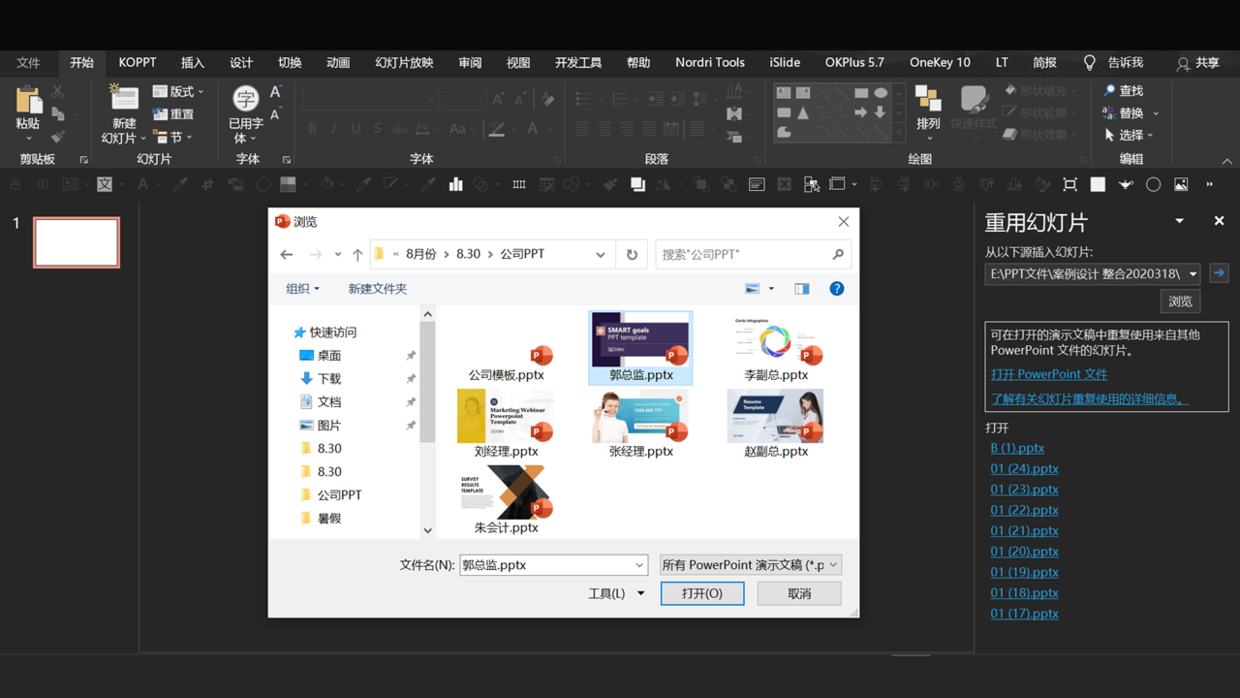The width and height of the screenshot is (1240, 698).
Task: Toggle the preview pane icon
Action: [802, 289]
